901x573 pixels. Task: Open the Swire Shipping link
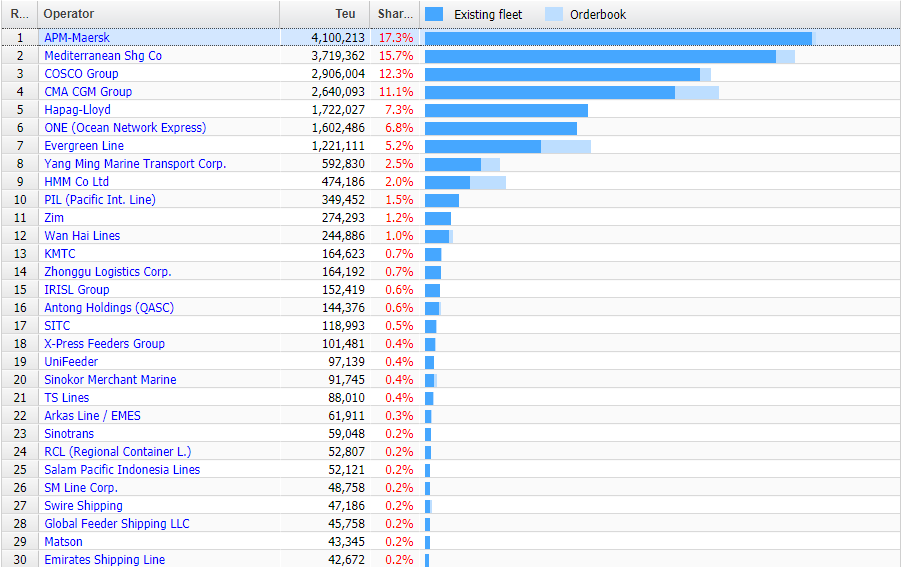(x=83, y=506)
